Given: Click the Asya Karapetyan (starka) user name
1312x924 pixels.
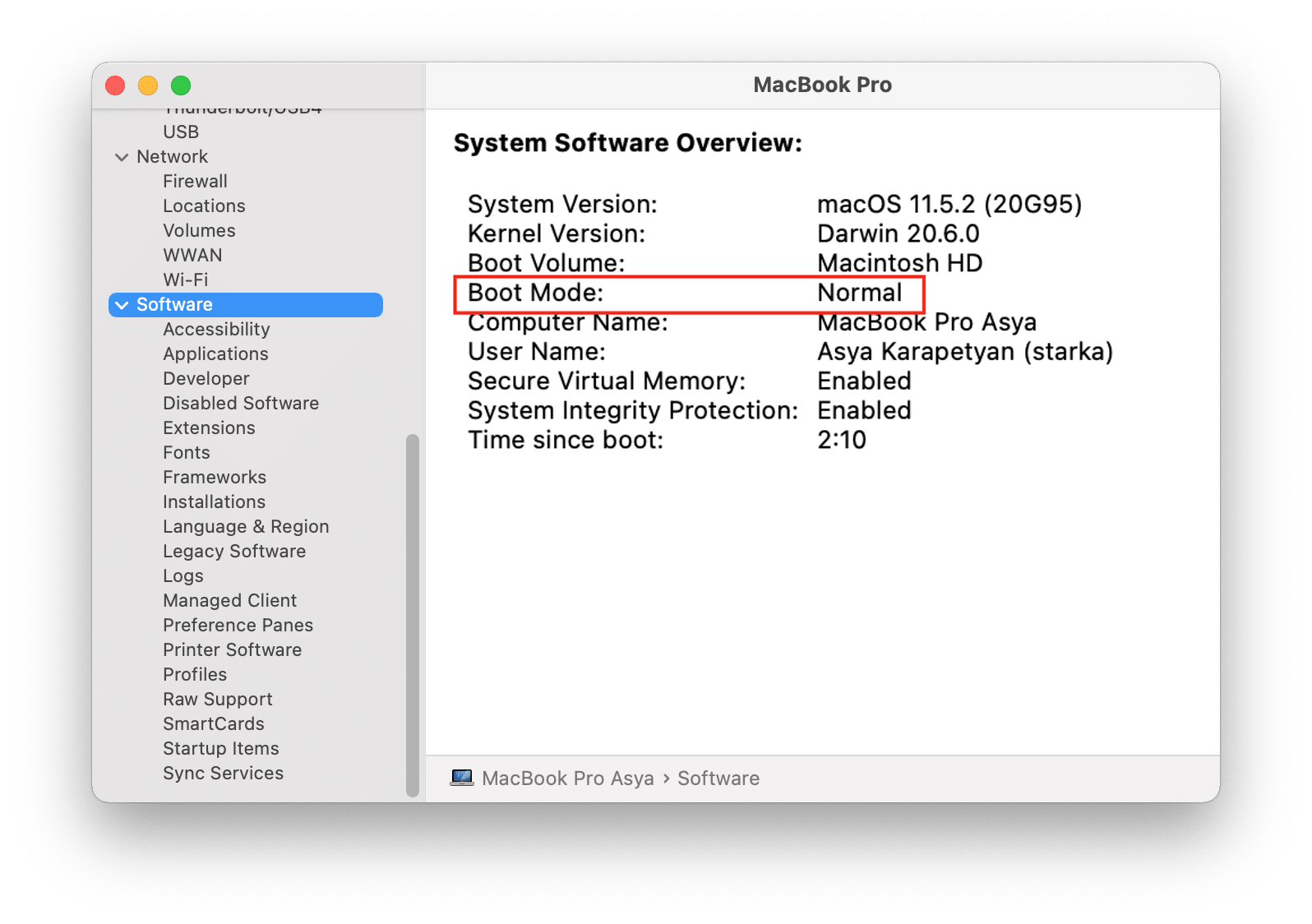Looking at the screenshot, I should click(x=965, y=352).
